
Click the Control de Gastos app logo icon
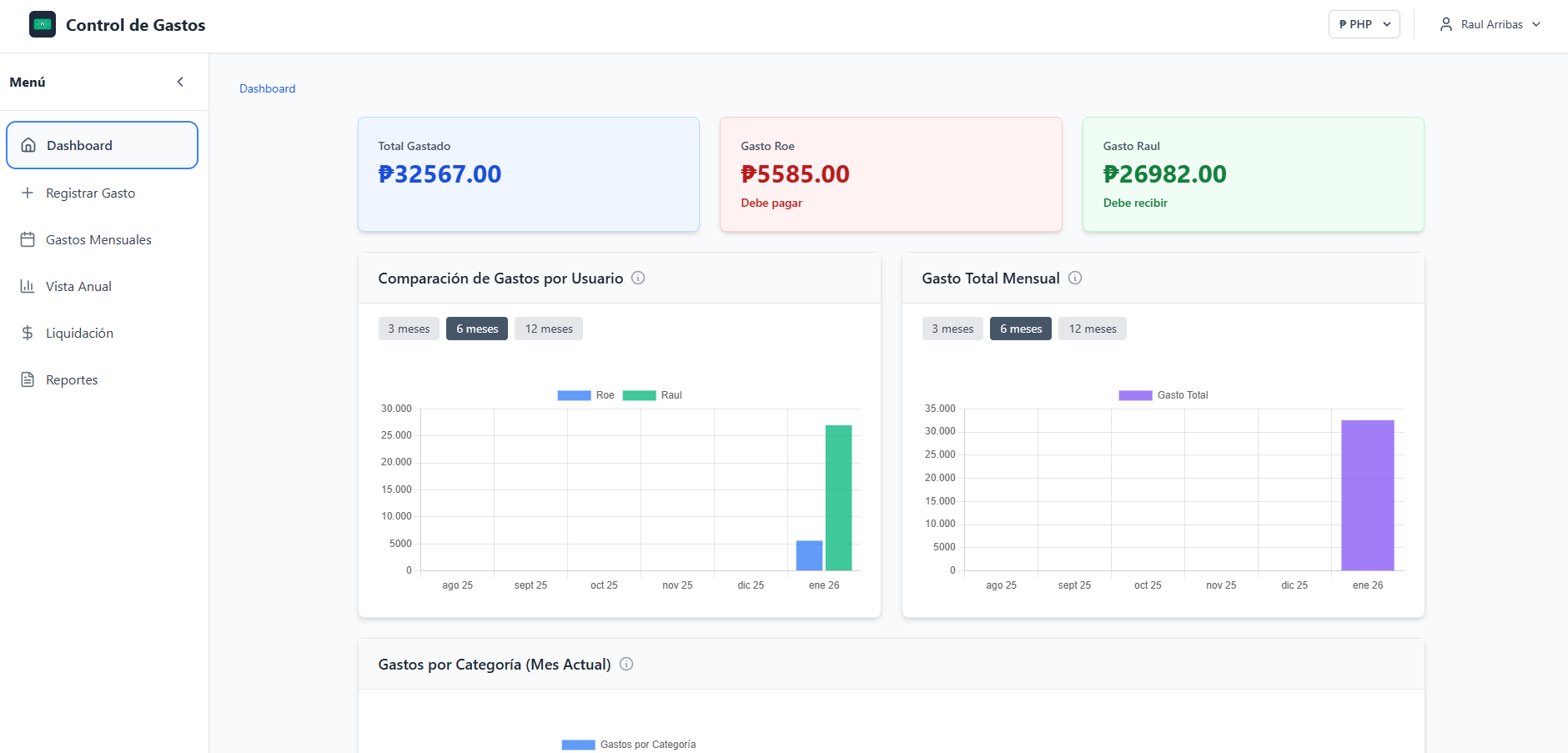coord(43,24)
